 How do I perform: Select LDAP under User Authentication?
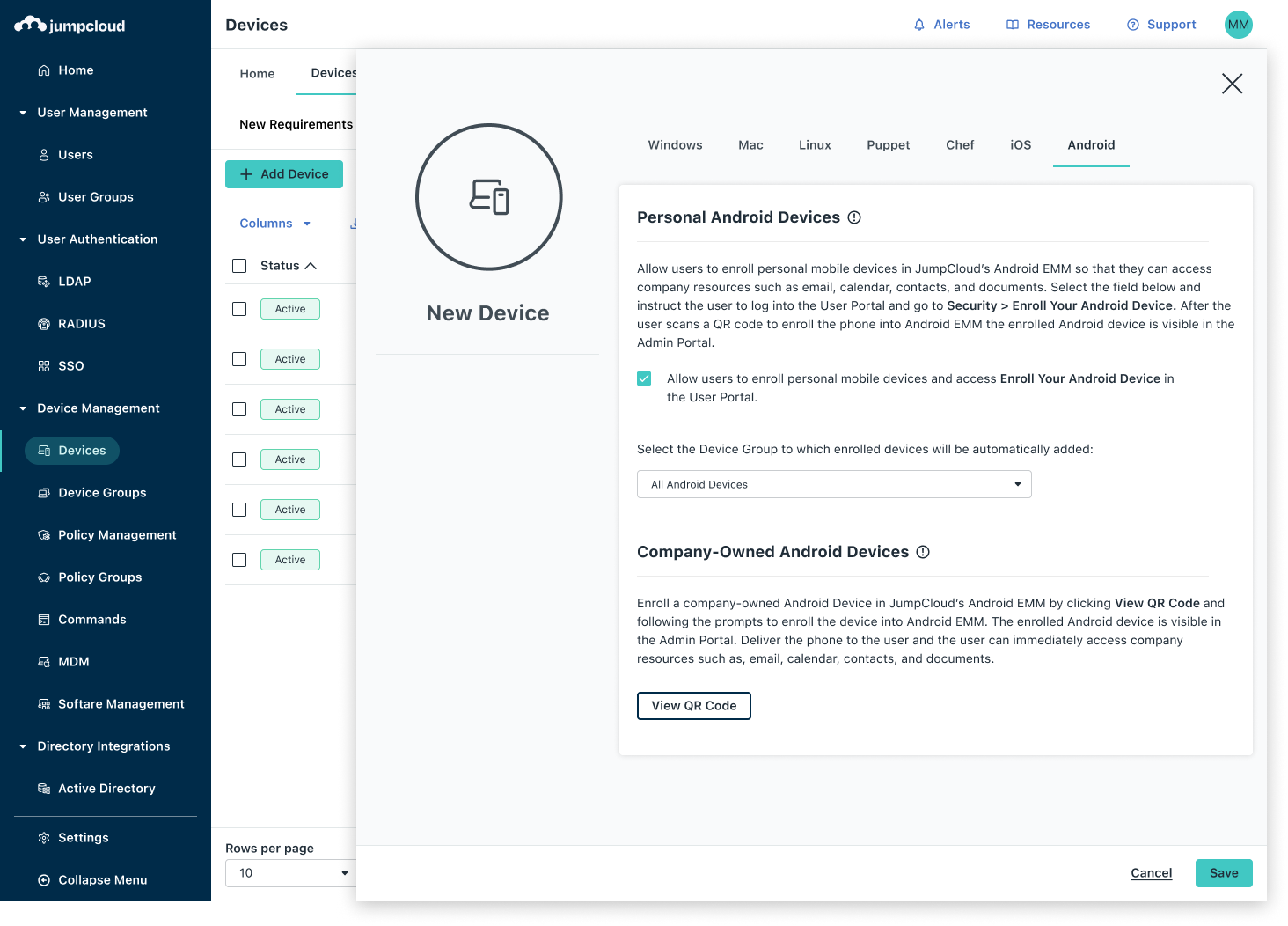(74, 281)
